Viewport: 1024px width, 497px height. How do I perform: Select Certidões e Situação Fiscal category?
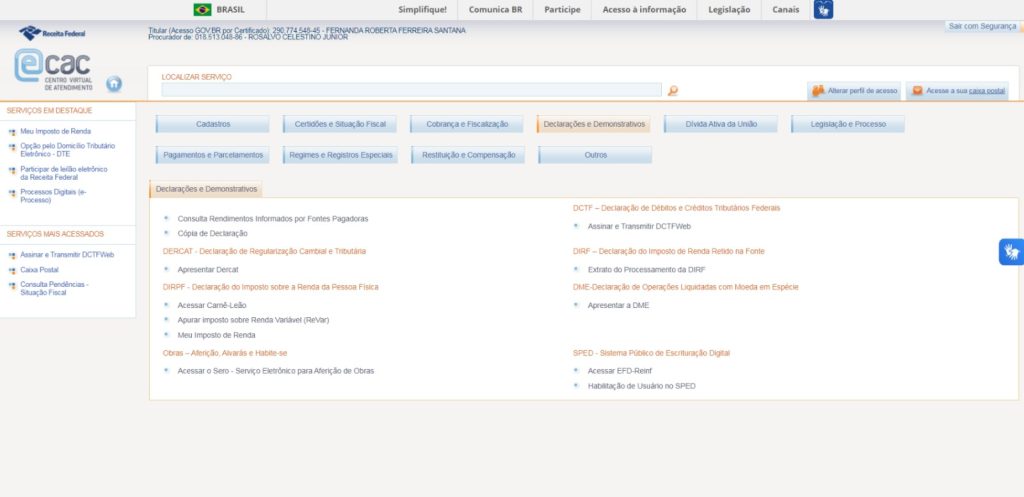pos(340,125)
